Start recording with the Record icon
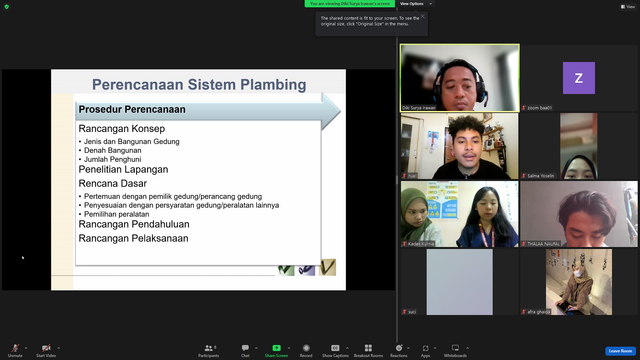 tap(306, 348)
